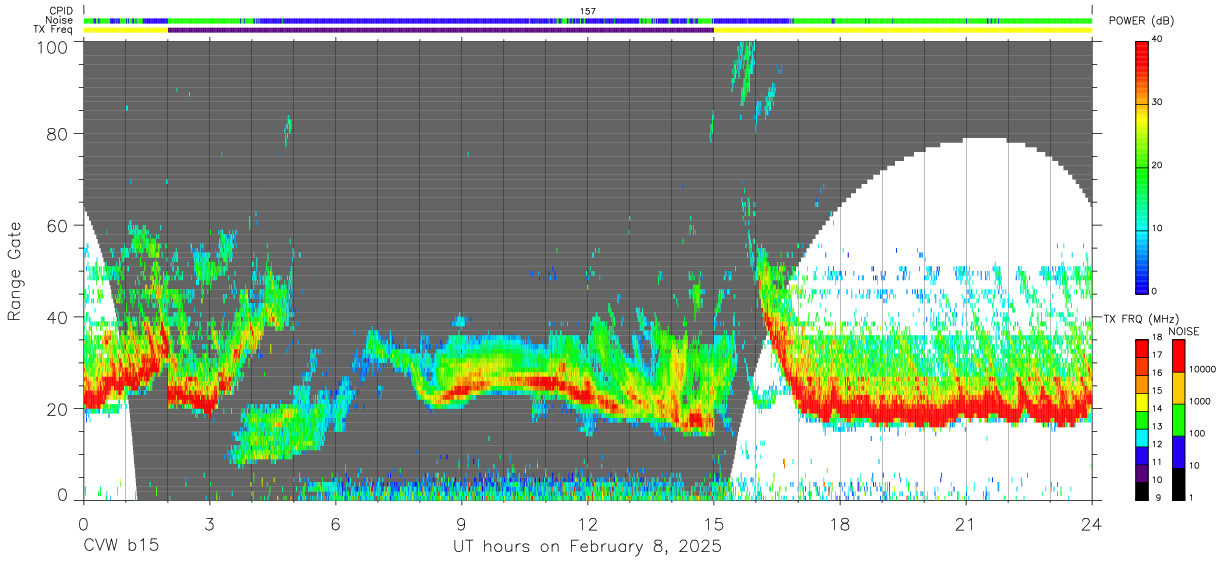Click the range gate tick label '40'
The image size is (1228, 567).
(59, 317)
